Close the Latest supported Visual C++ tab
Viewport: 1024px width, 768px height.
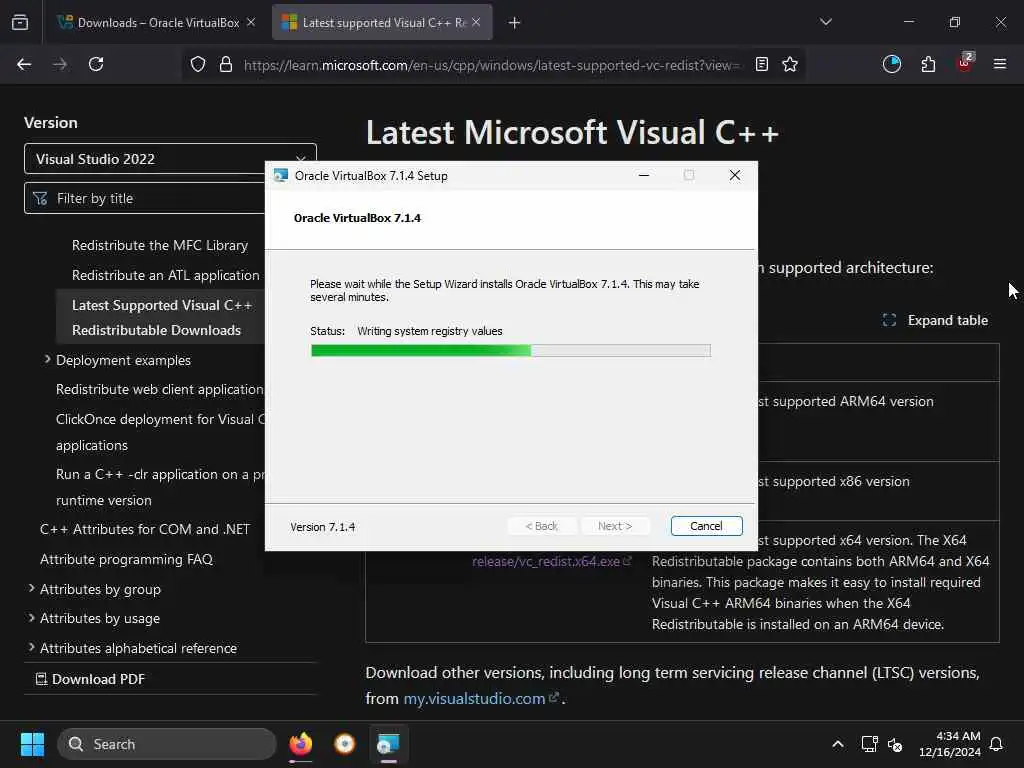click(x=476, y=22)
